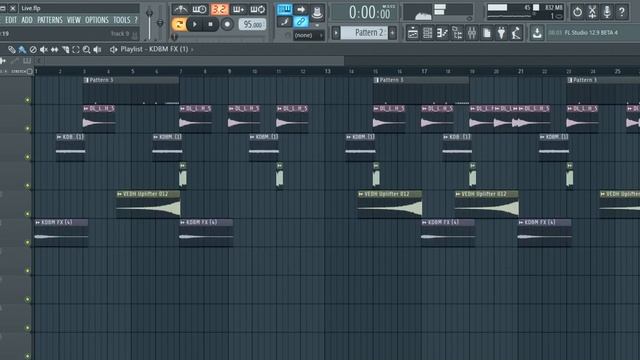Click the arrow left of Pattern 2
This screenshot has width=640, height=360.
(336, 33)
